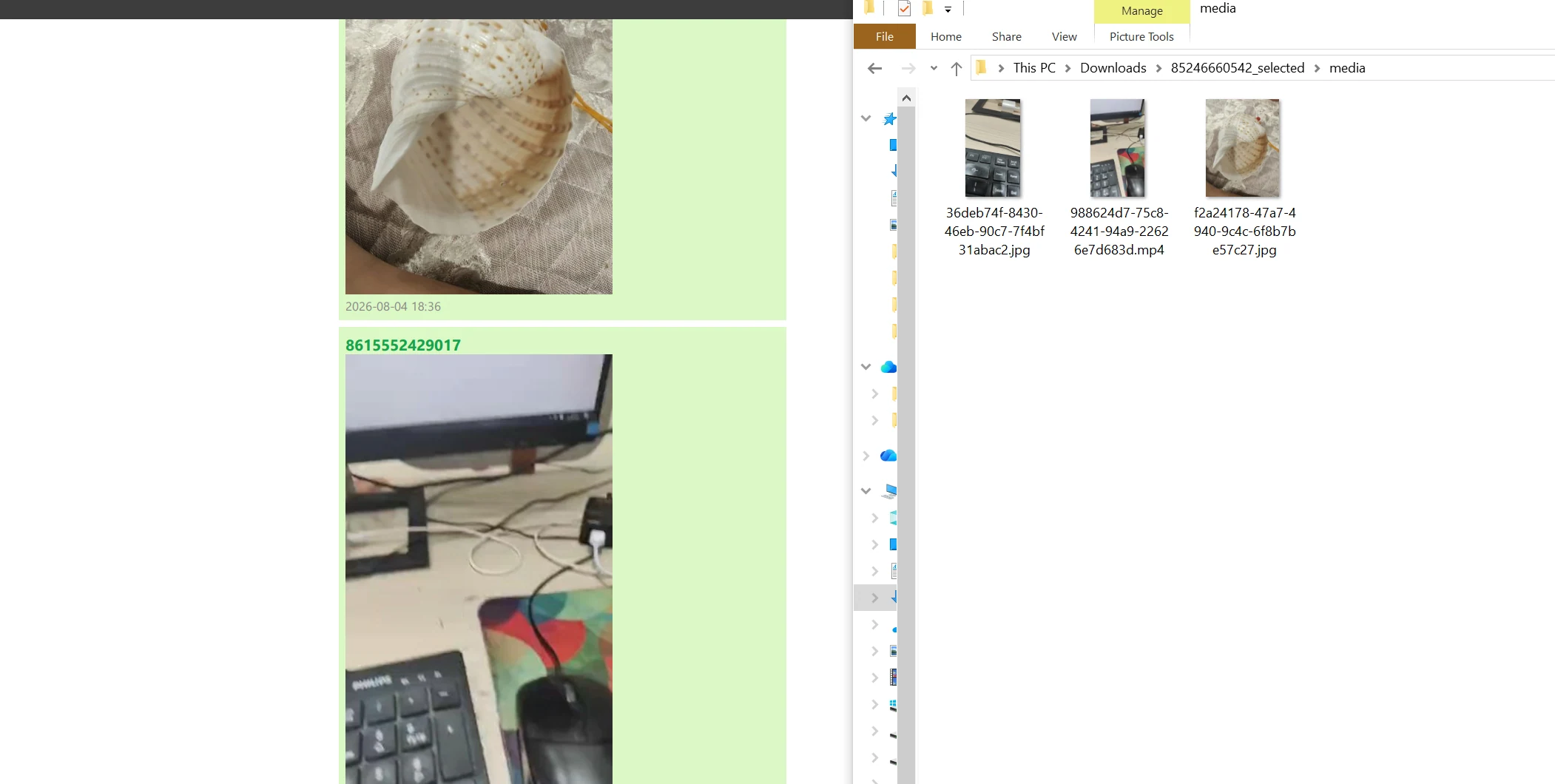The height and width of the screenshot is (784, 1555).
Task: Click the media breadcrumb segment
Action: [x=1347, y=68]
